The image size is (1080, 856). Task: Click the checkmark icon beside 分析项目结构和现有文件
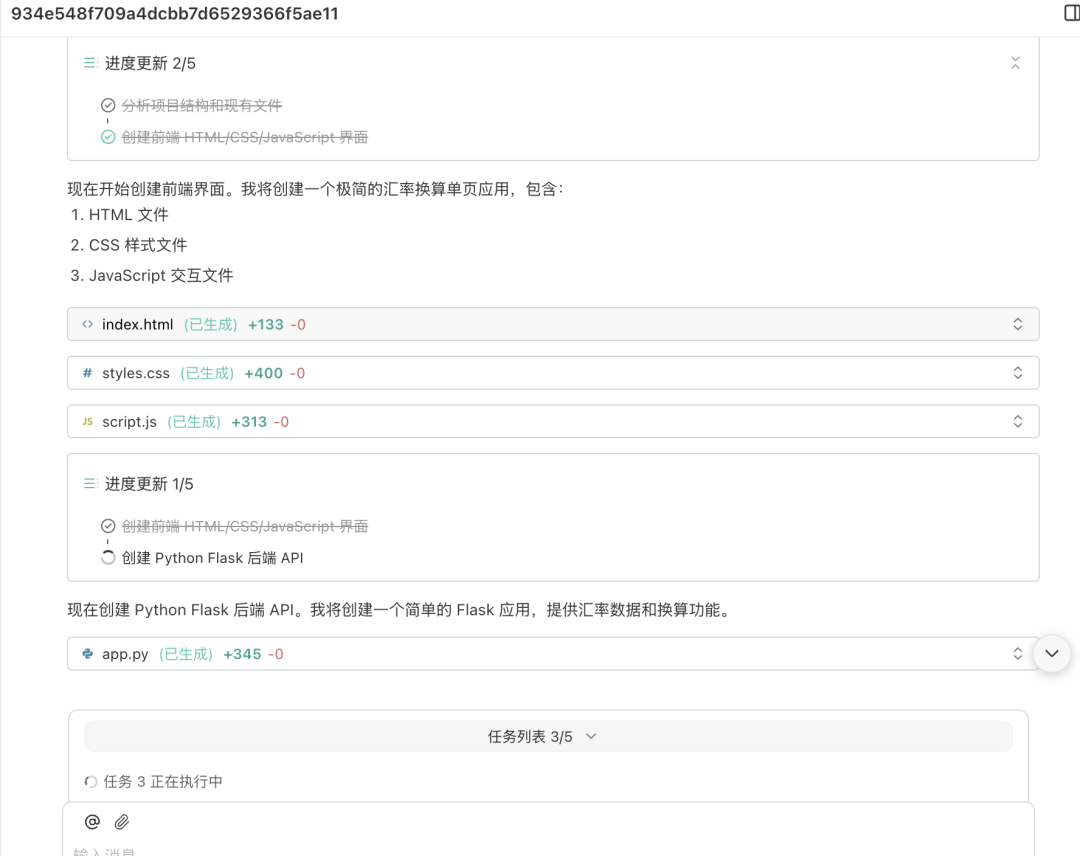click(108, 104)
